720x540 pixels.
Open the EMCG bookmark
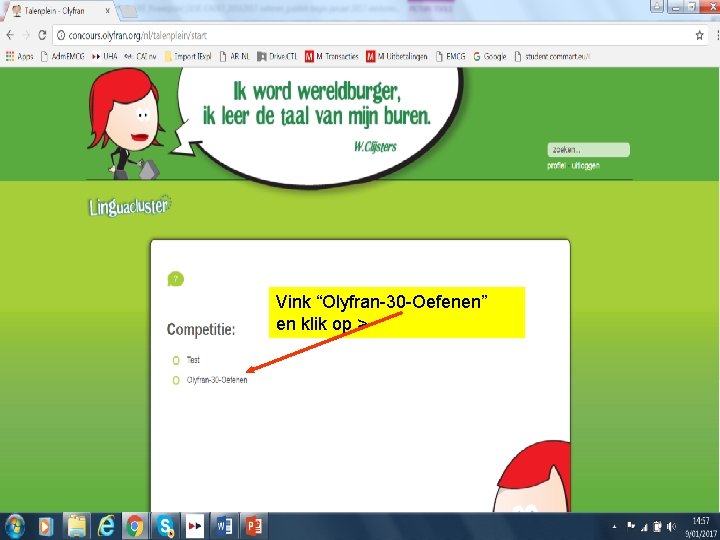tap(450, 56)
